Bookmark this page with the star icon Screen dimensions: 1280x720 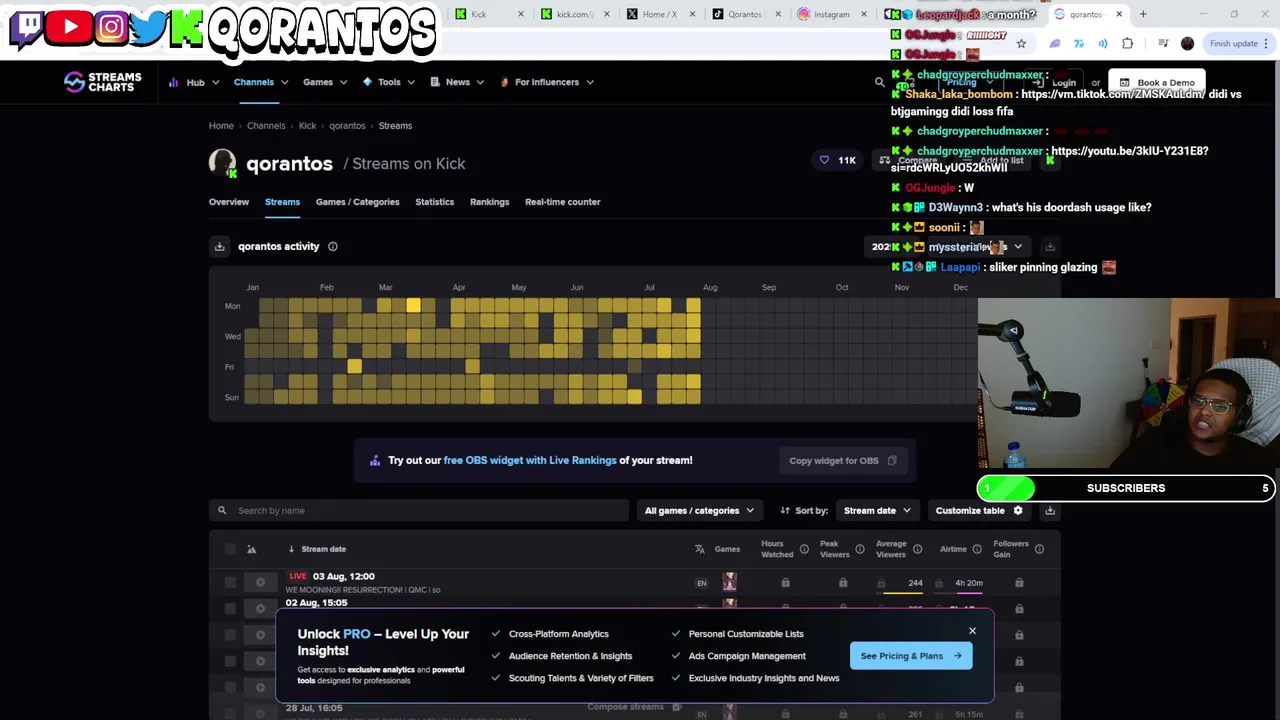1021,43
